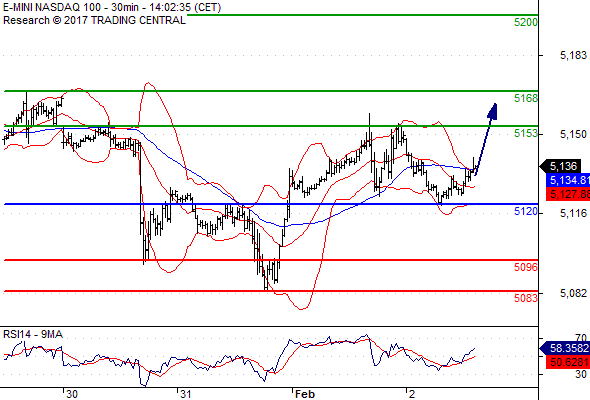
Task: Click the RSI axis value 30
Action: point(581,374)
